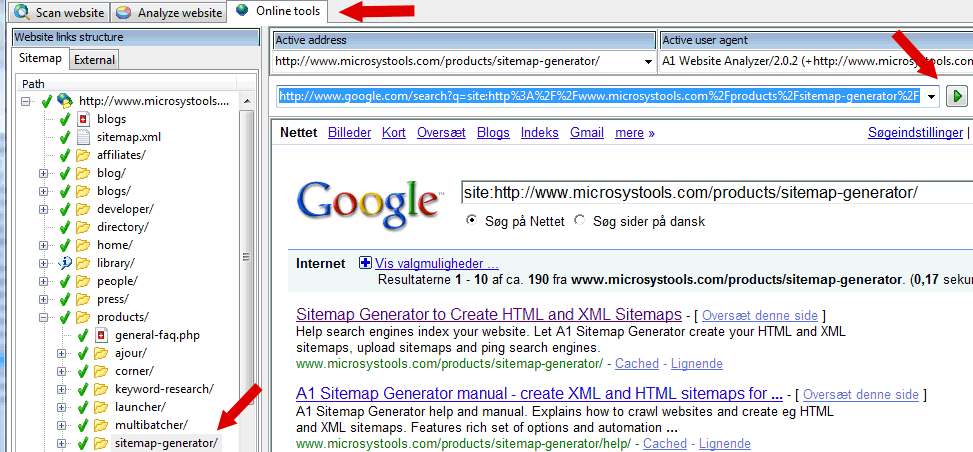The width and height of the screenshot is (973, 452).
Task: Click the products/ folder icon
Action: (x=83, y=317)
